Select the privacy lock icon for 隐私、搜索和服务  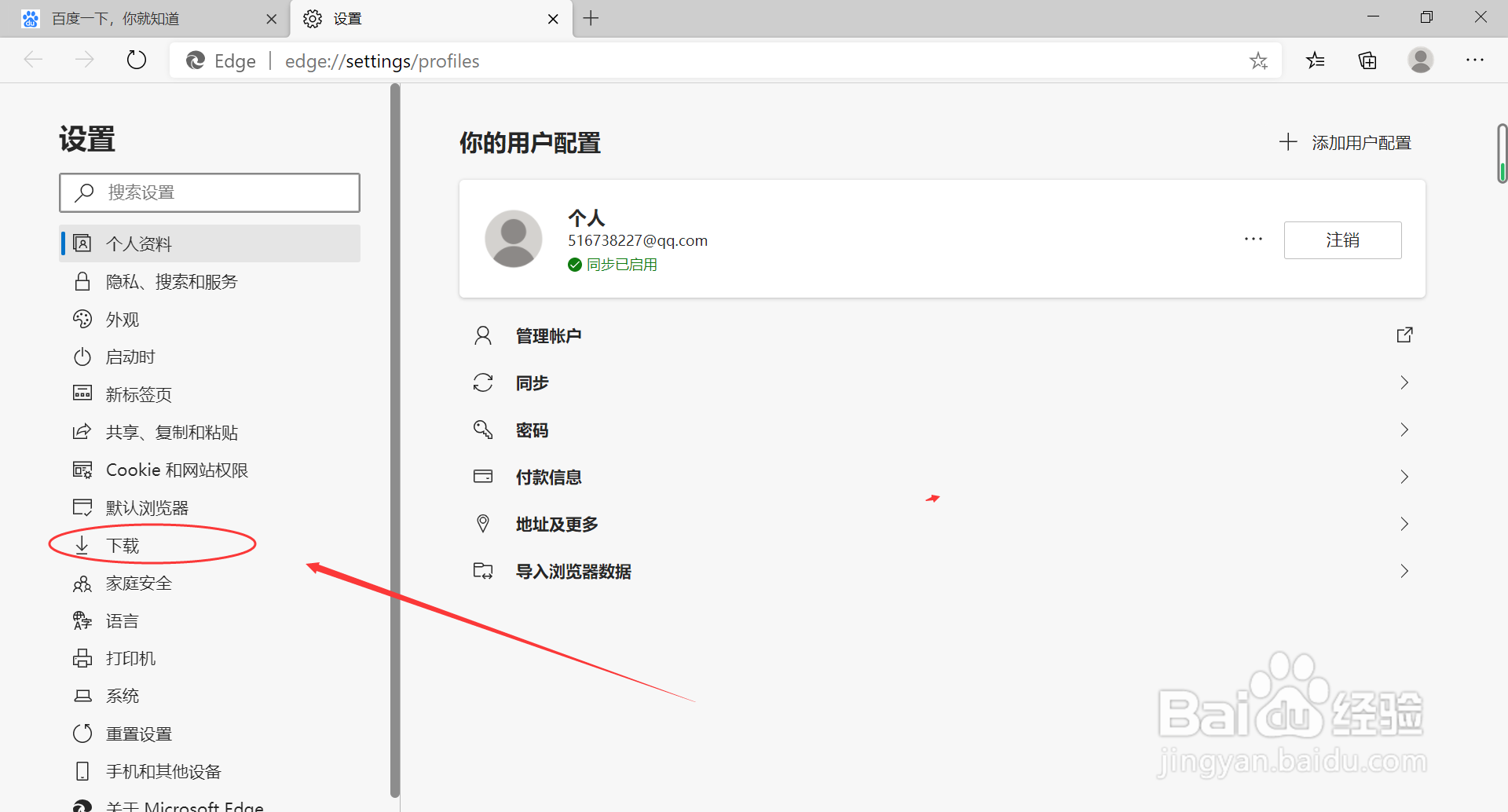click(x=82, y=281)
